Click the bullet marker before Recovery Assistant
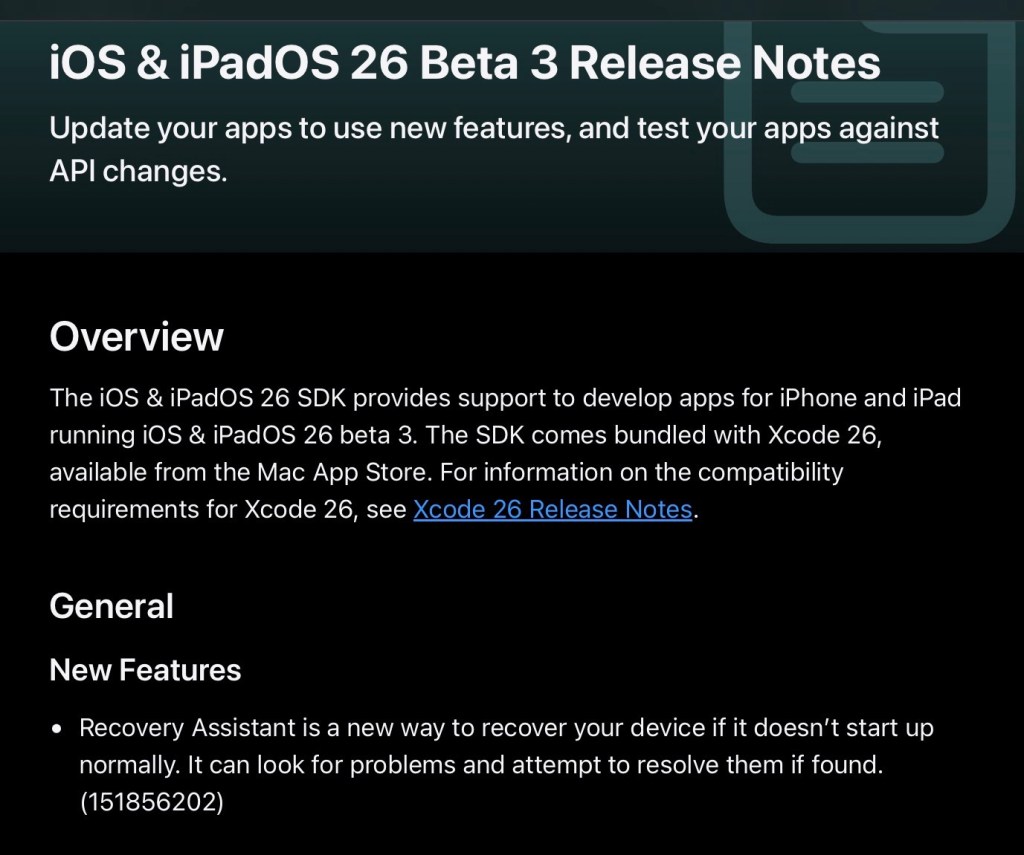Viewport: 1024px width, 855px height. pos(58,729)
